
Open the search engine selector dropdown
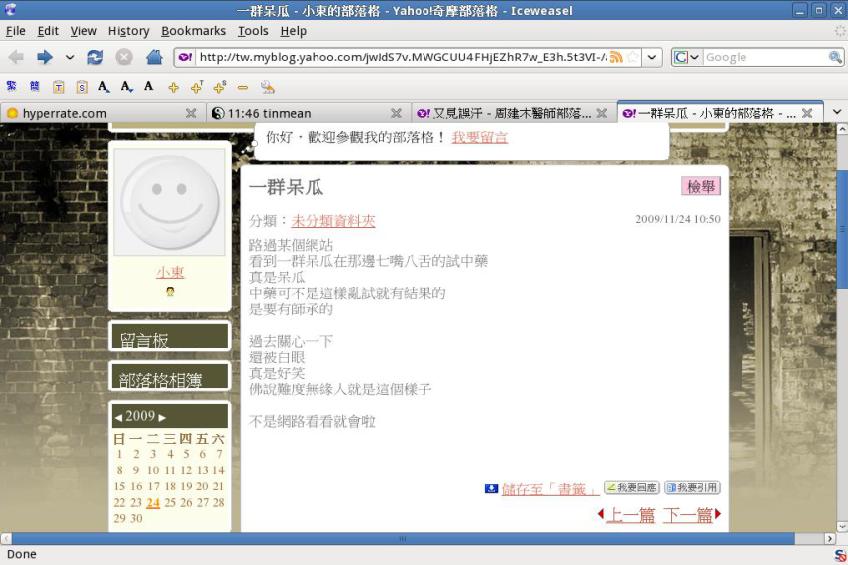click(x=682, y=58)
